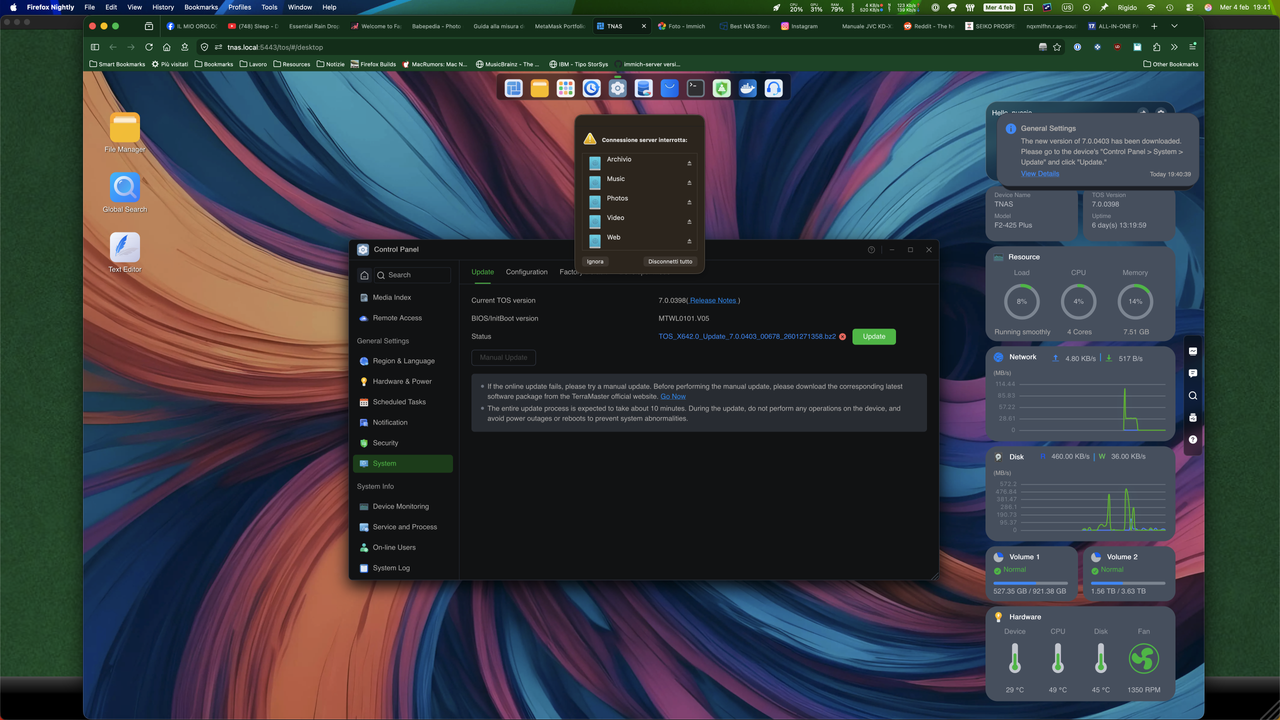
Task: Open File Manager from the desktop
Action: click(125, 133)
